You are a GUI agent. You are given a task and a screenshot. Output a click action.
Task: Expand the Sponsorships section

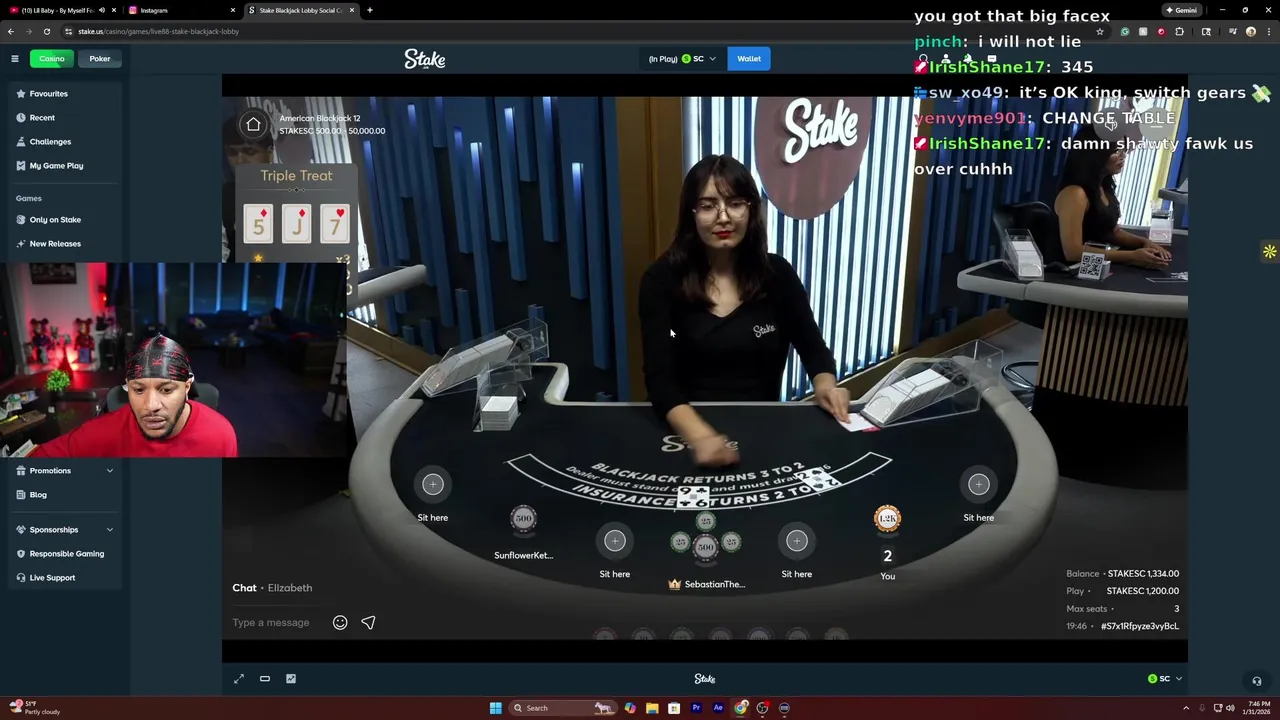click(x=64, y=530)
